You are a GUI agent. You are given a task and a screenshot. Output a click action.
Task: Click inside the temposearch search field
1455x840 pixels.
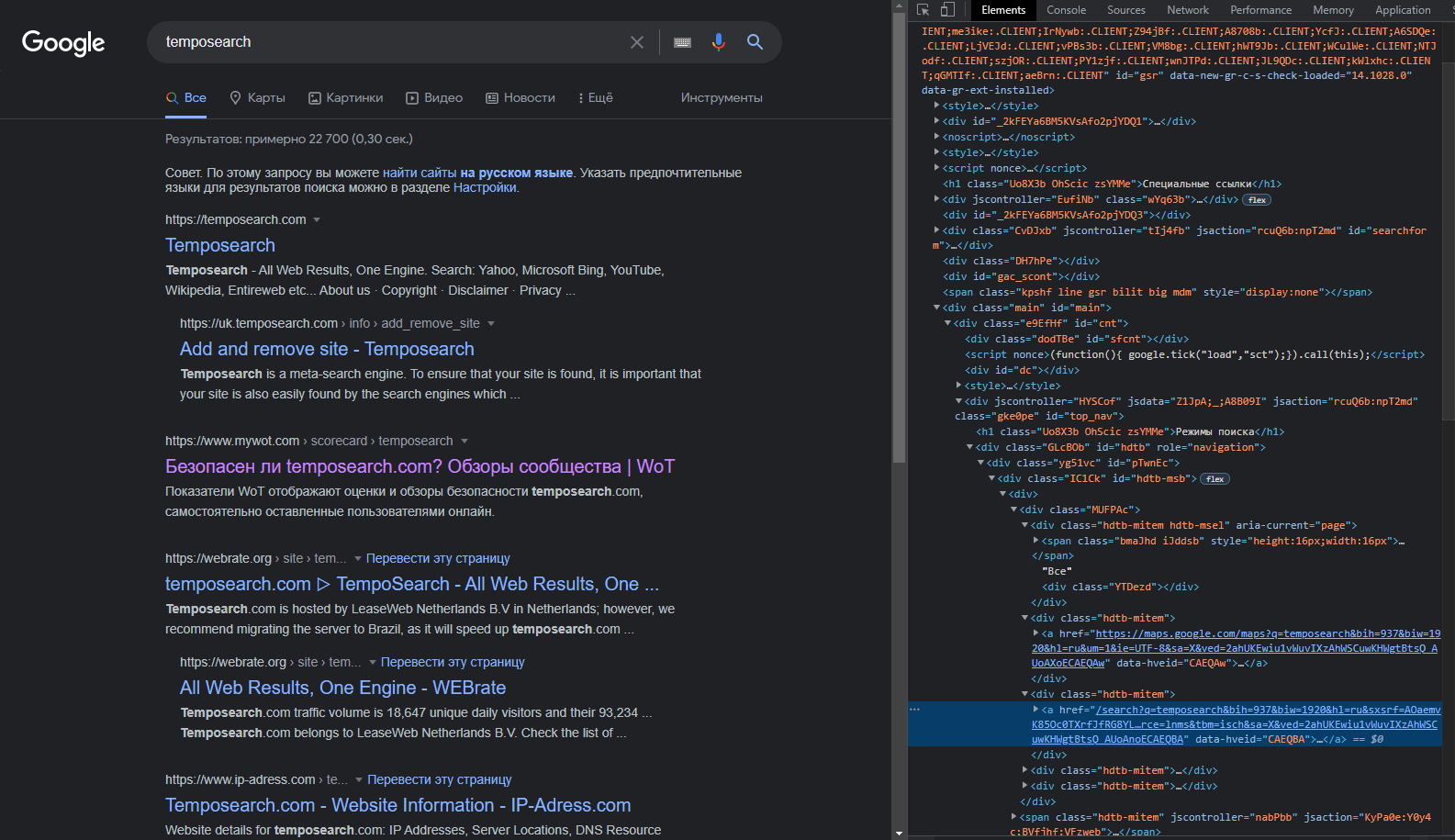(386, 42)
